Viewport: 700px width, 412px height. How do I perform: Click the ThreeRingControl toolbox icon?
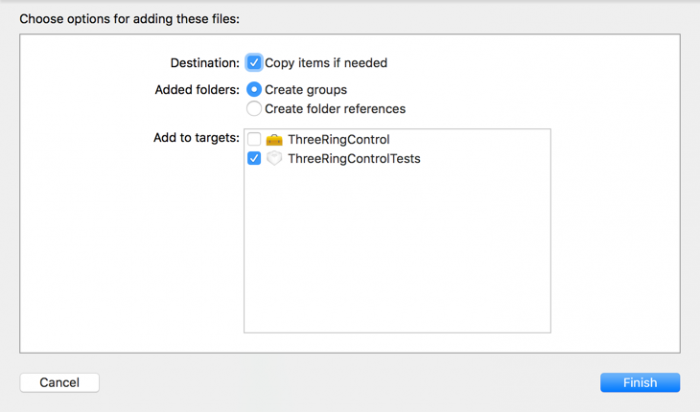(x=274, y=140)
